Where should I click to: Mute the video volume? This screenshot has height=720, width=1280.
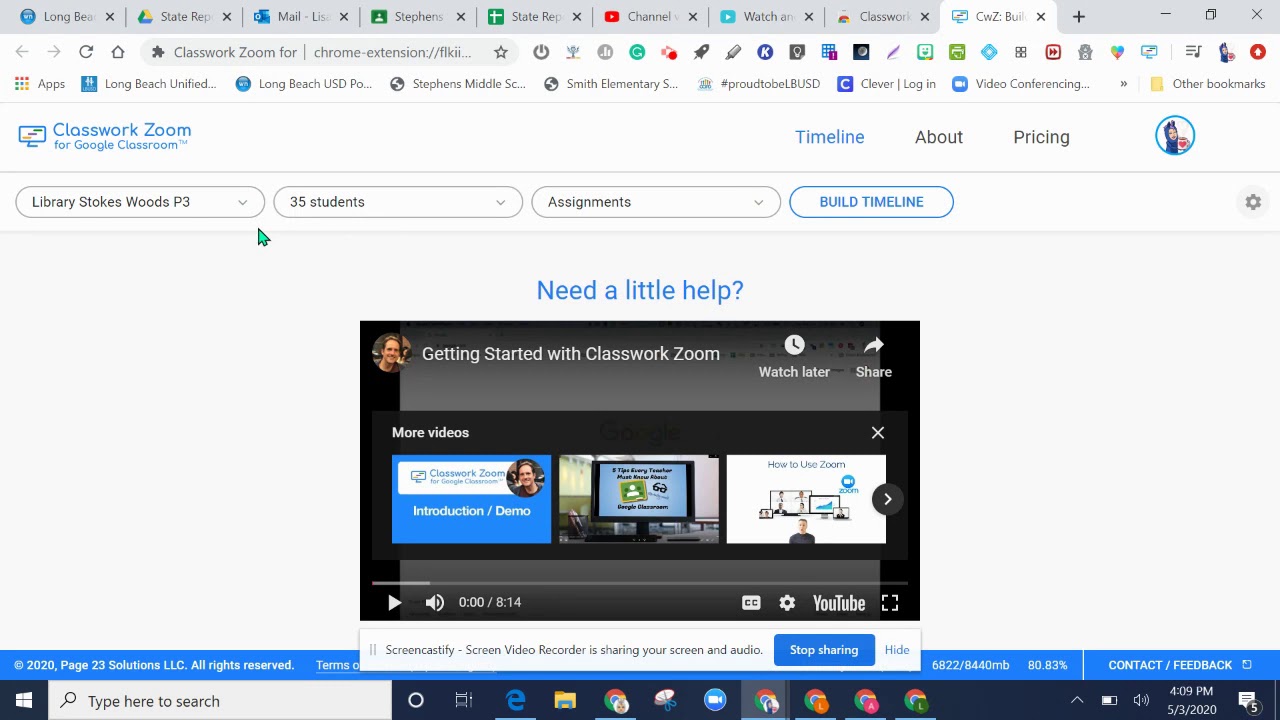434,602
